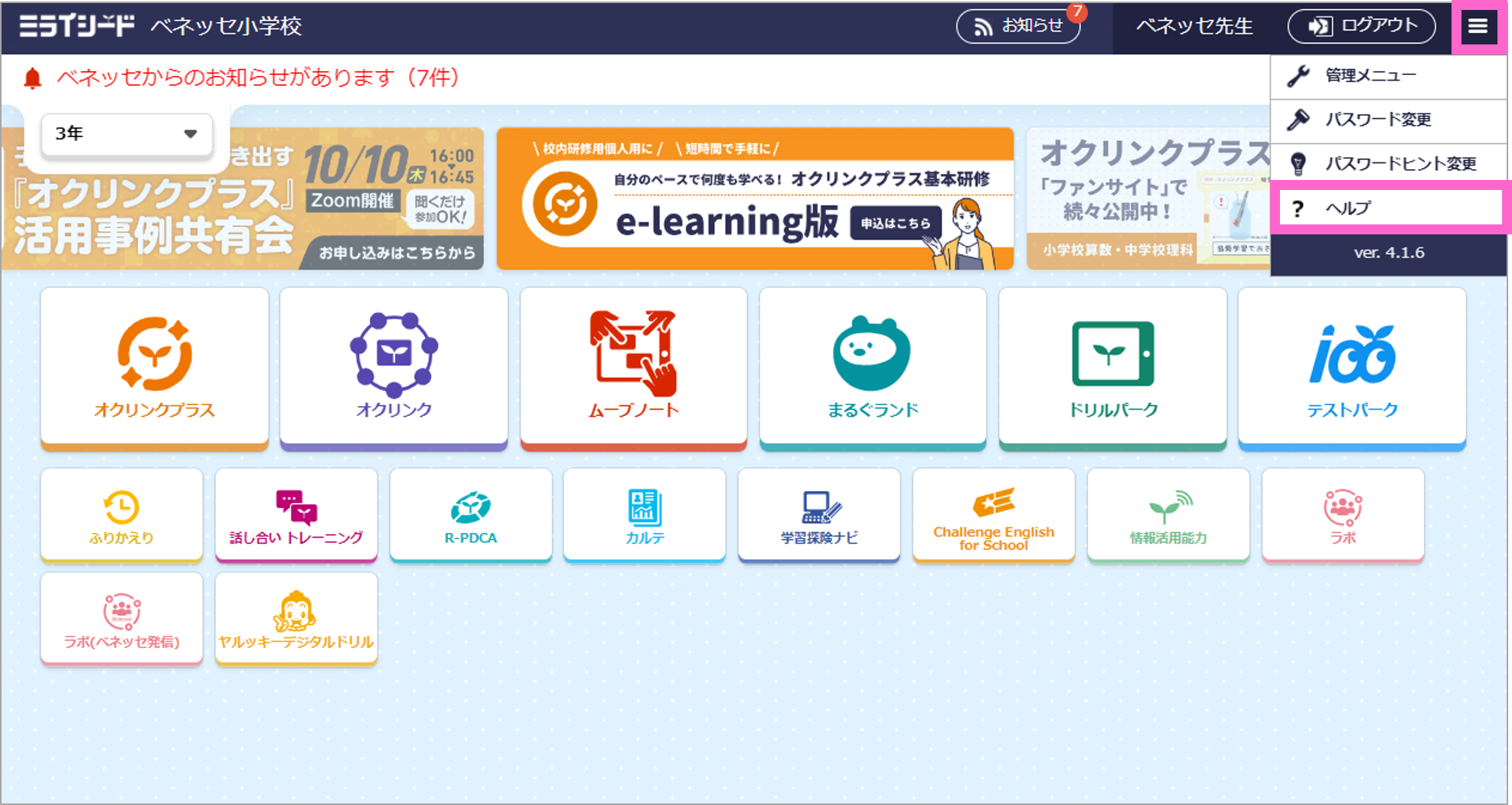This screenshot has height=805, width=1512.
Task: Launch the オクリンク app tile
Action: pos(394,368)
